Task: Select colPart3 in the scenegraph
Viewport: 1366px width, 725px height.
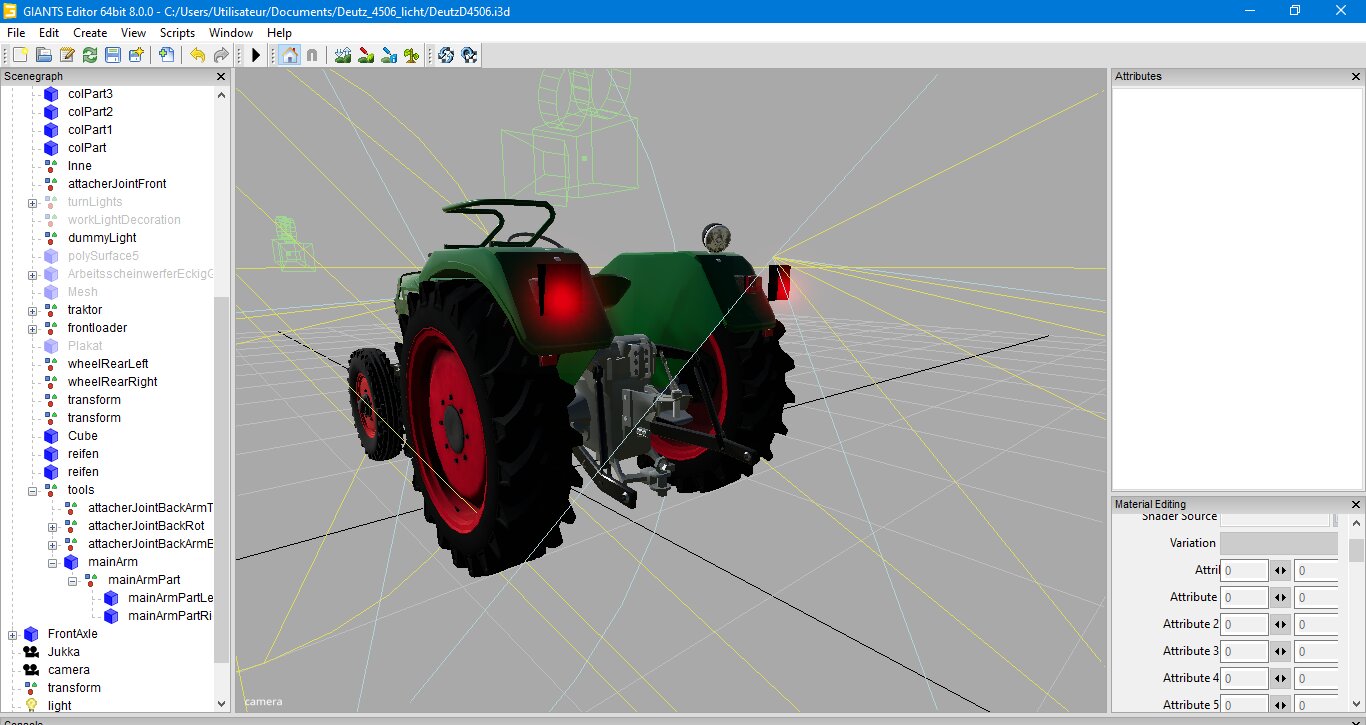Action: click(90, 94)
